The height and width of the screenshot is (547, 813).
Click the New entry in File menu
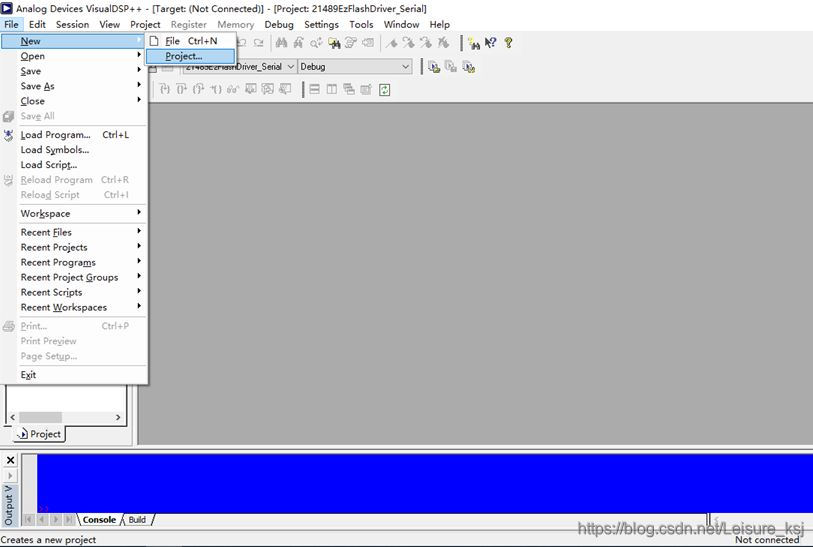tap(74, 41)
